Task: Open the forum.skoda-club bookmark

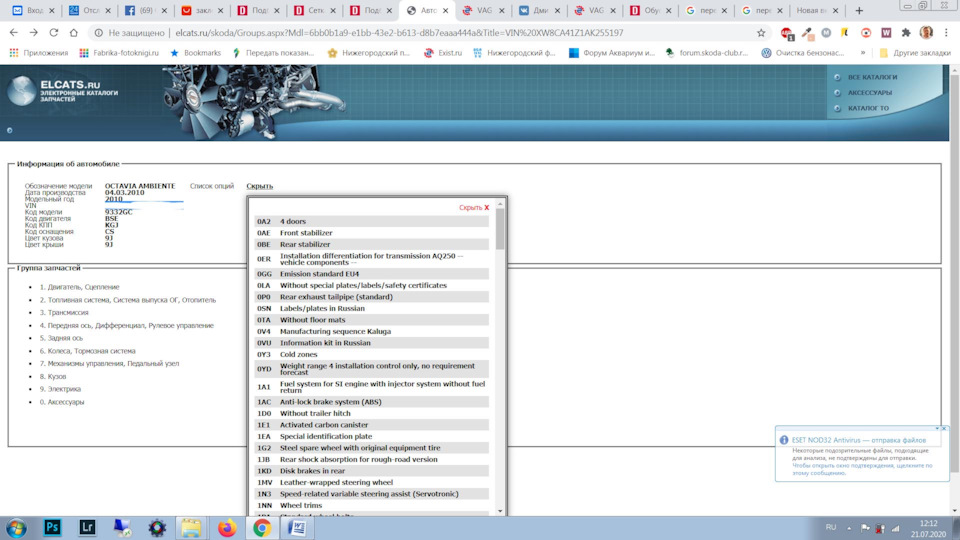Action: pyautogui.click(x=707, y=53)
